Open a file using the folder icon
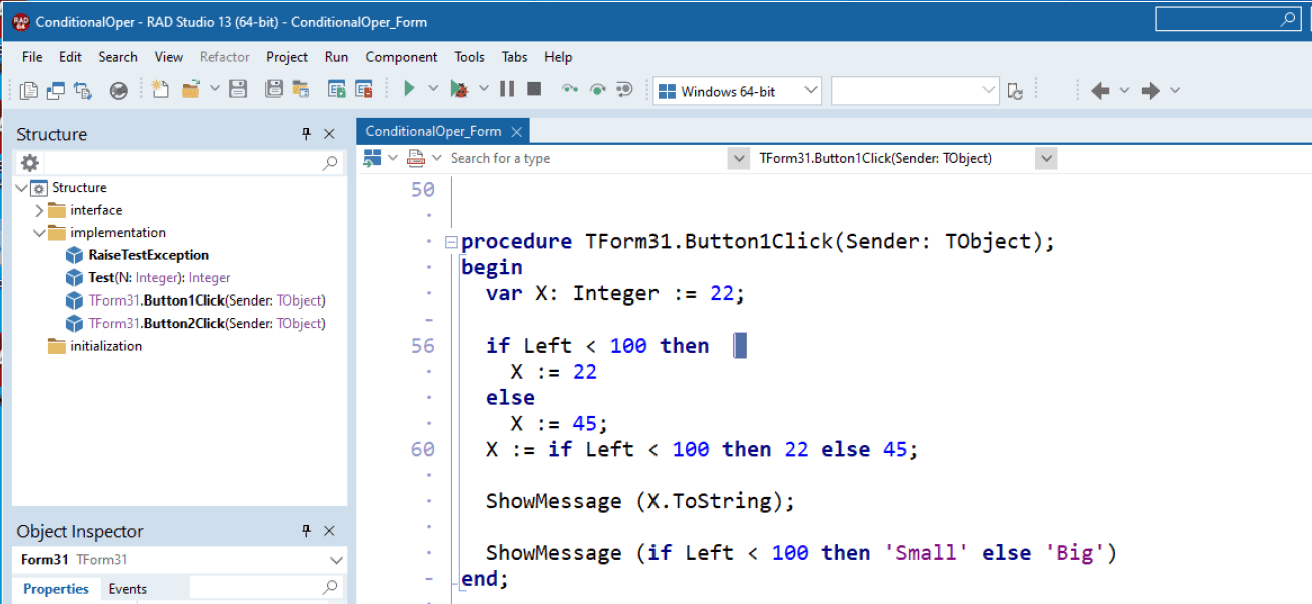This screenshot has height=604, width=1312. coord(191,89)
